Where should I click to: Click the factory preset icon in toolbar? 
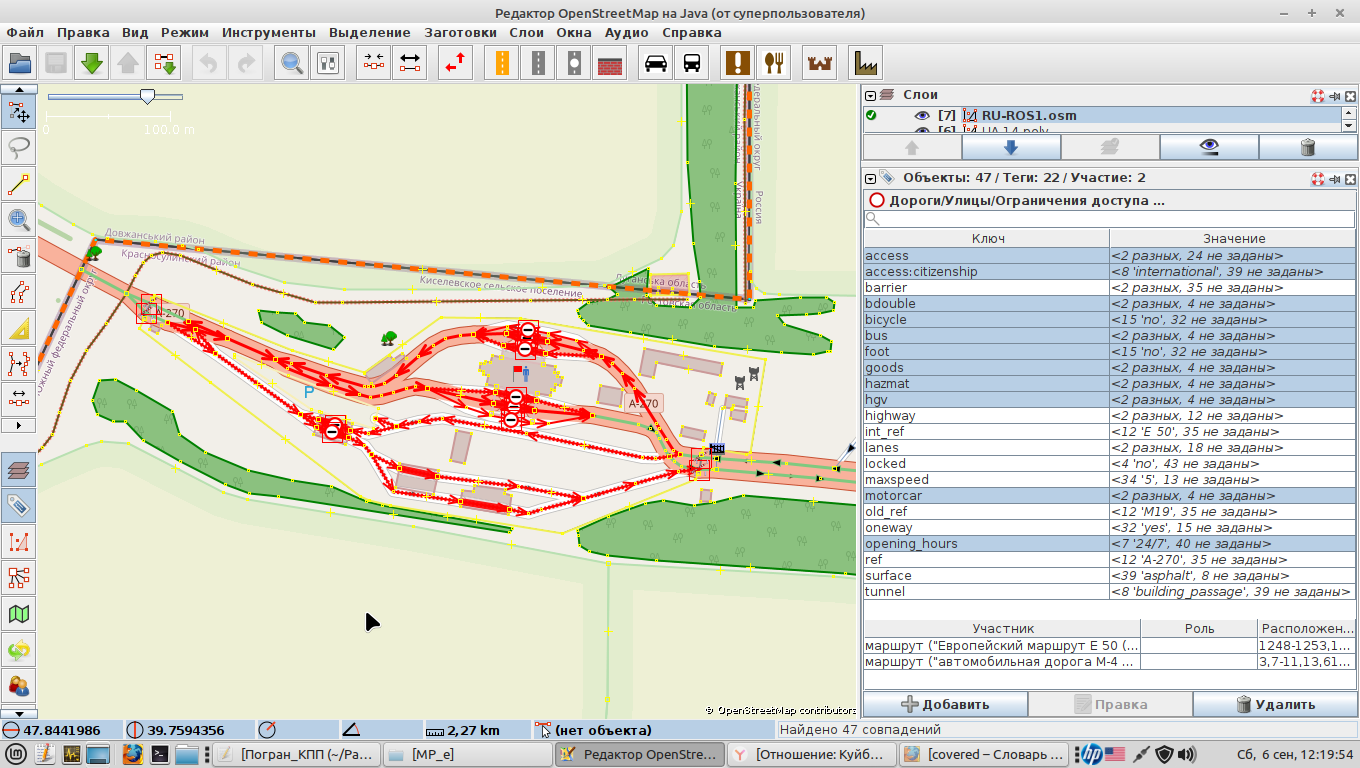tap(865, 64)
